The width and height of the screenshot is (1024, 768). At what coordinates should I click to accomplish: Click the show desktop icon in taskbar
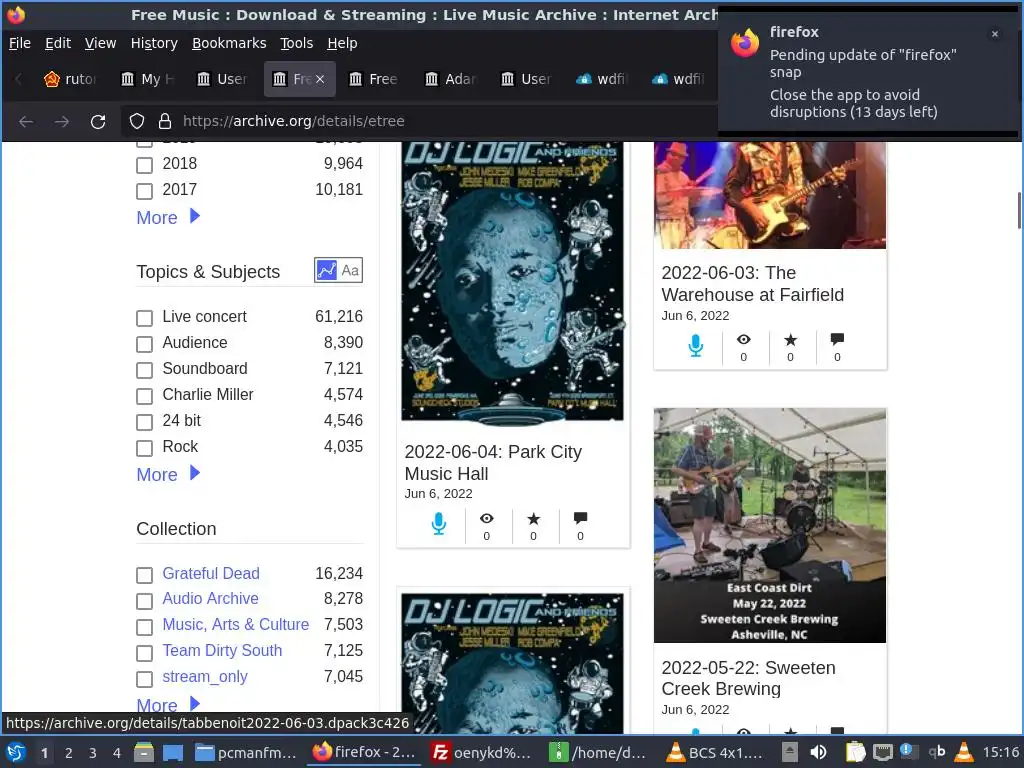tap(172, 752)
